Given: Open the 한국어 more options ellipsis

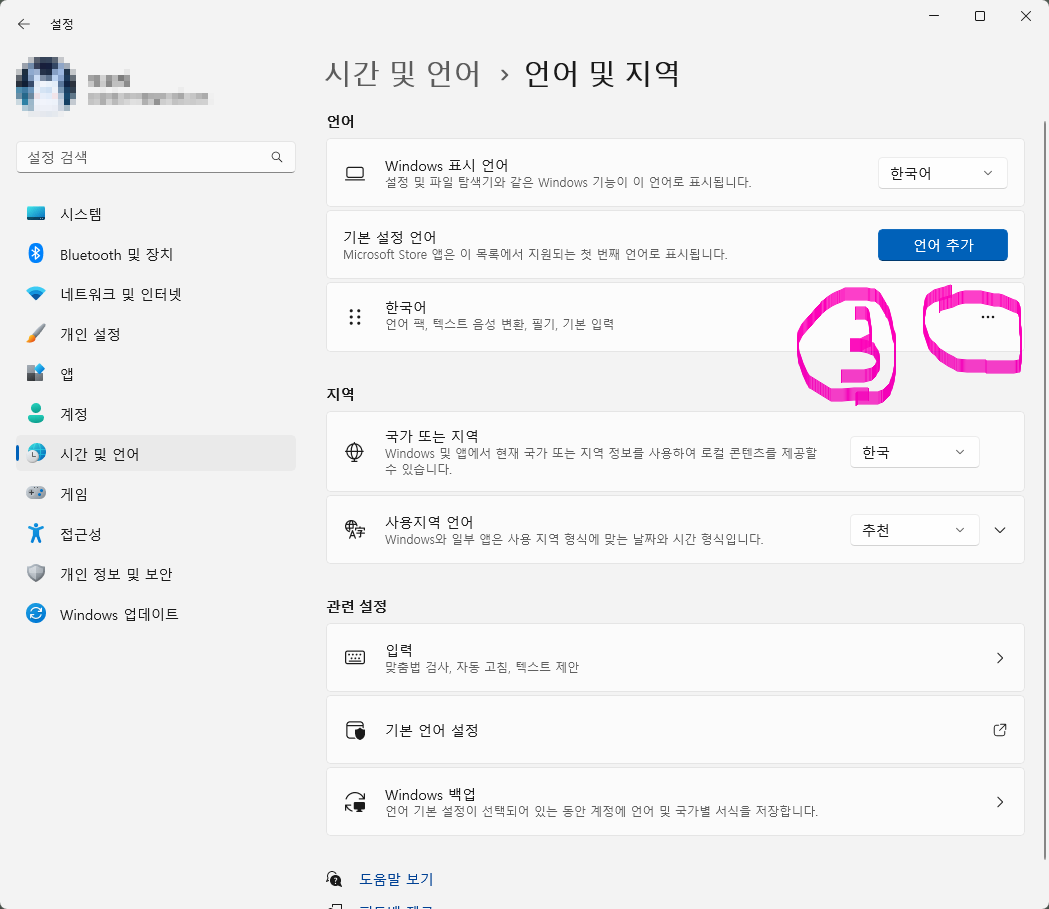Looking at the screenshot, I should (987, 317).
